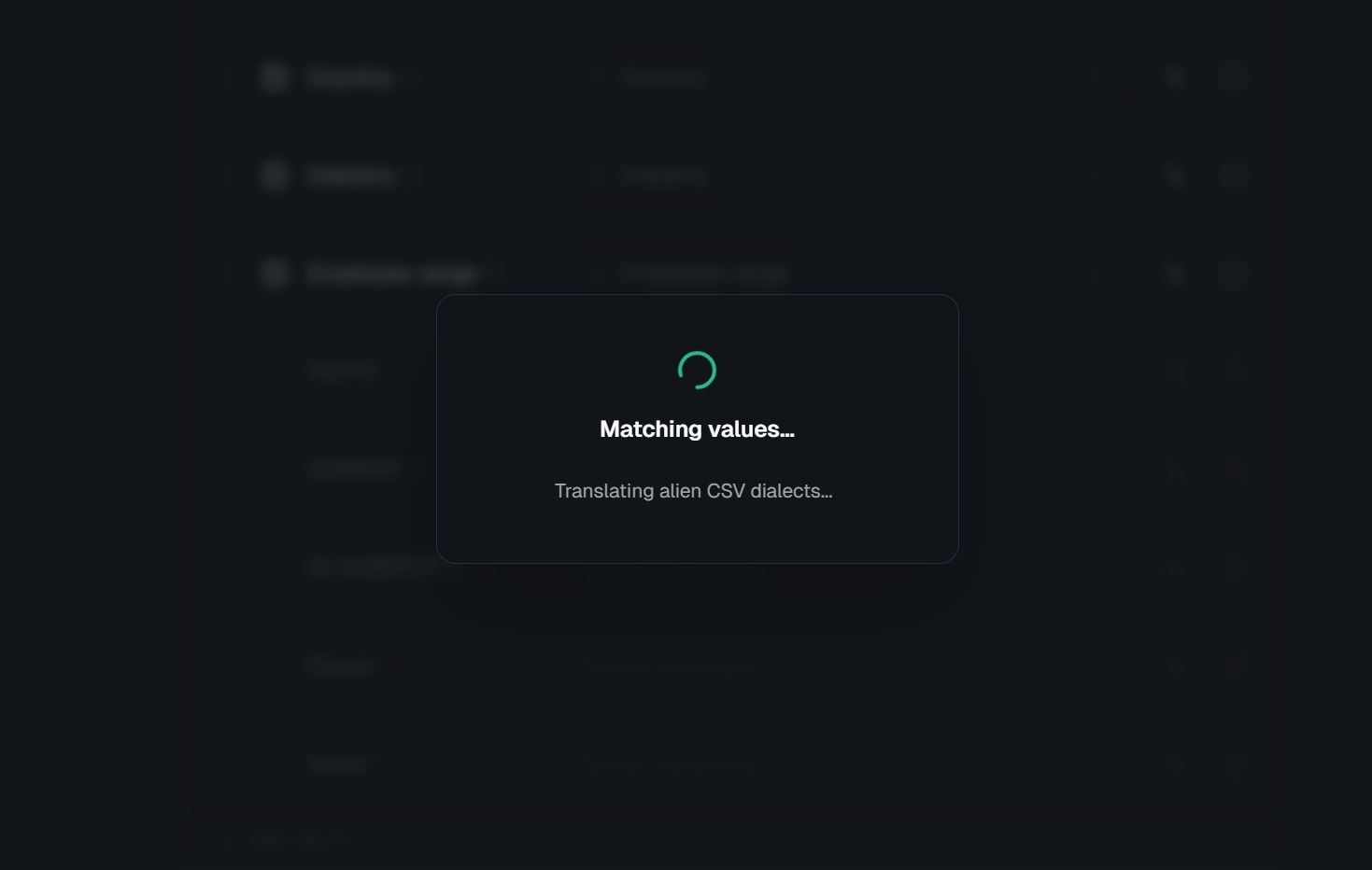
Task: Click the "Translating alien CSV dialects…" message
Action: (693, 491)
